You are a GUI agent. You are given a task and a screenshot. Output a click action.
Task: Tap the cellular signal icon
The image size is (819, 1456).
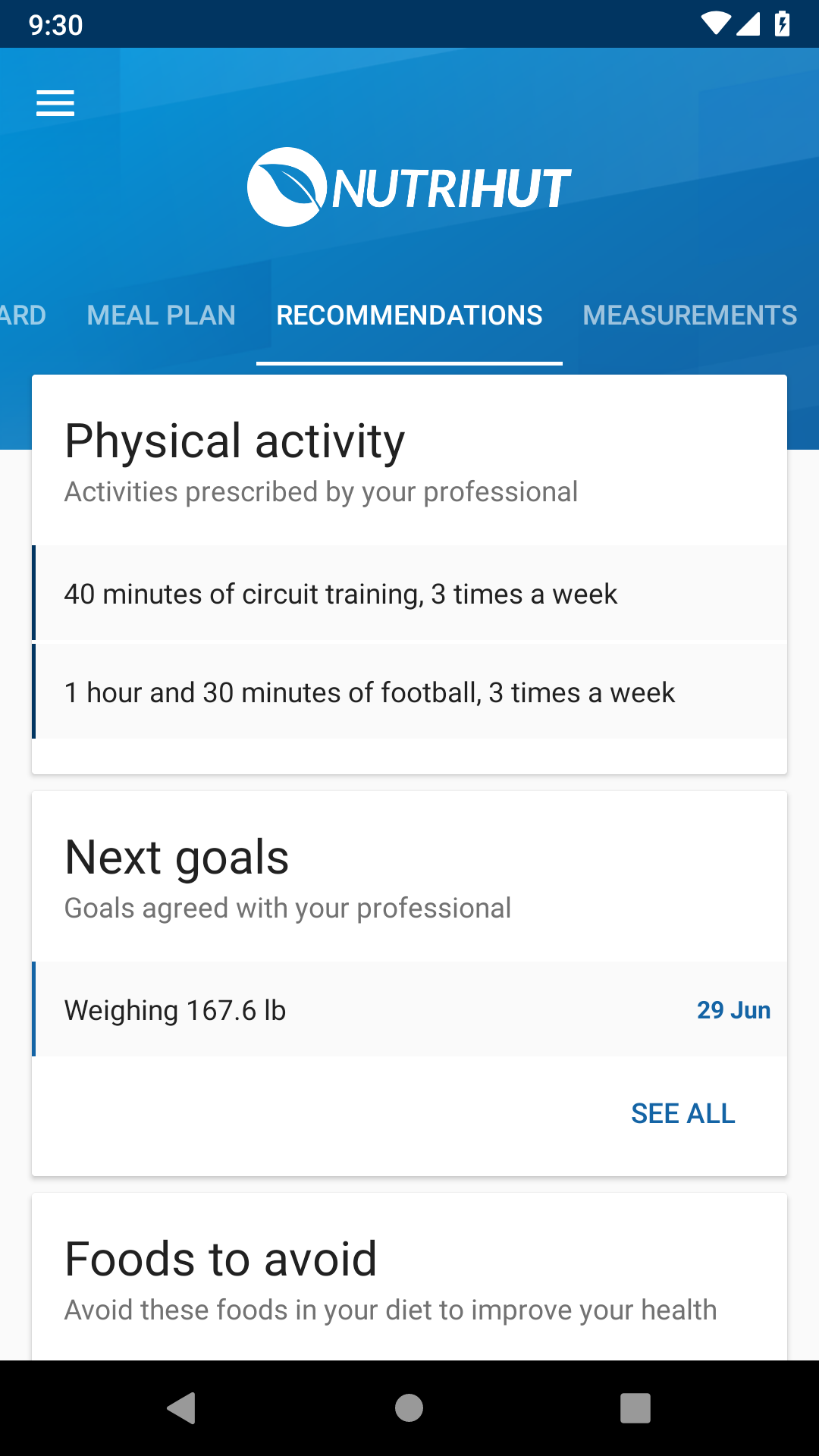tap(748, 24)
